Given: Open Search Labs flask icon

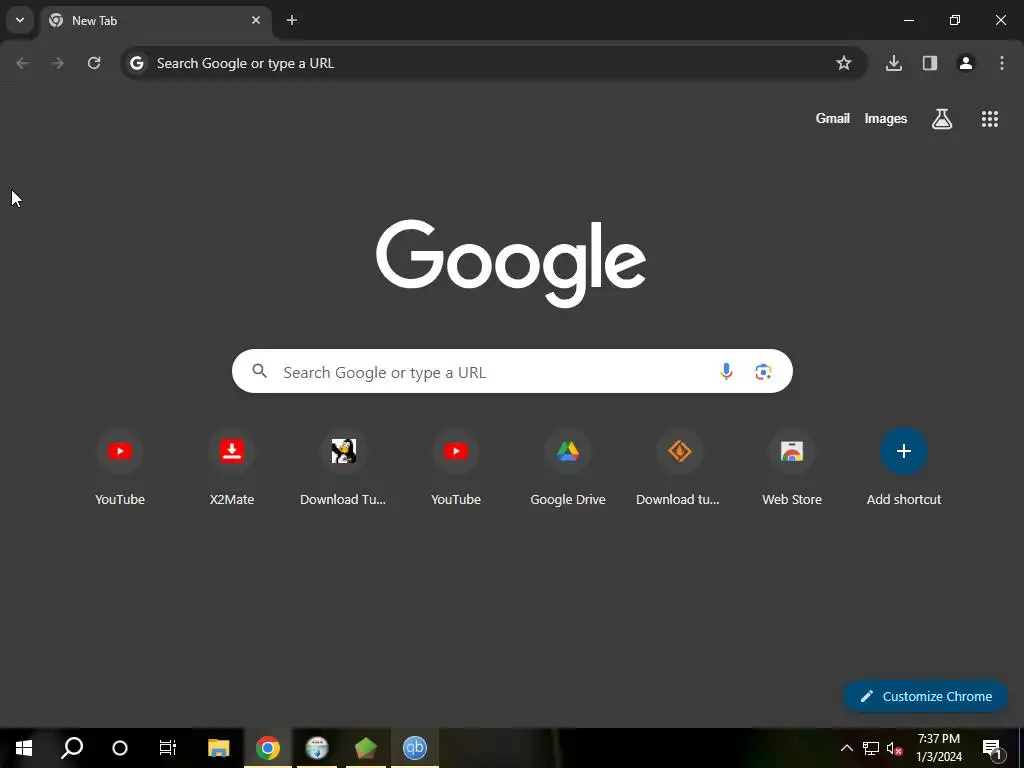Looking at the screenshot, I should 942,119.
